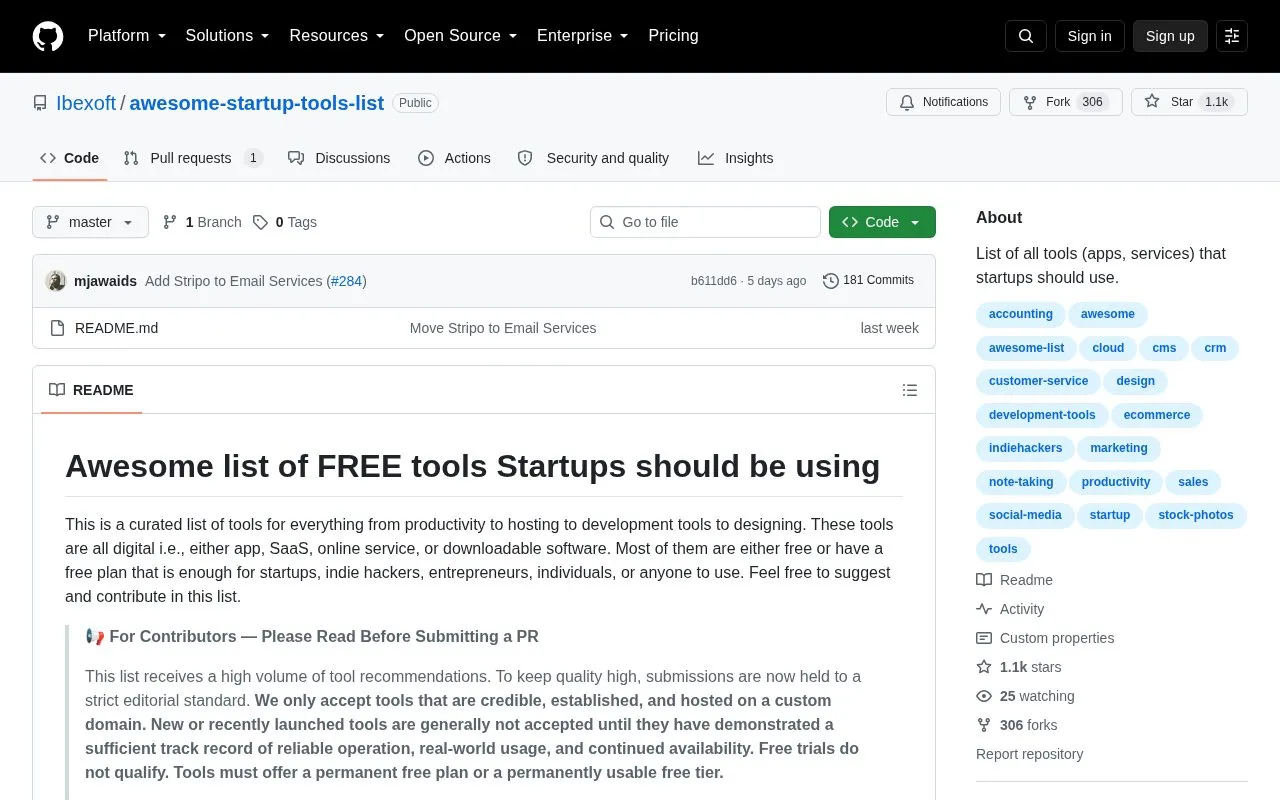Click the Report repository link
Image resolution: width=1280 pixels, height=800 pixels.
pyautogui.click(x=1029, y=754)
